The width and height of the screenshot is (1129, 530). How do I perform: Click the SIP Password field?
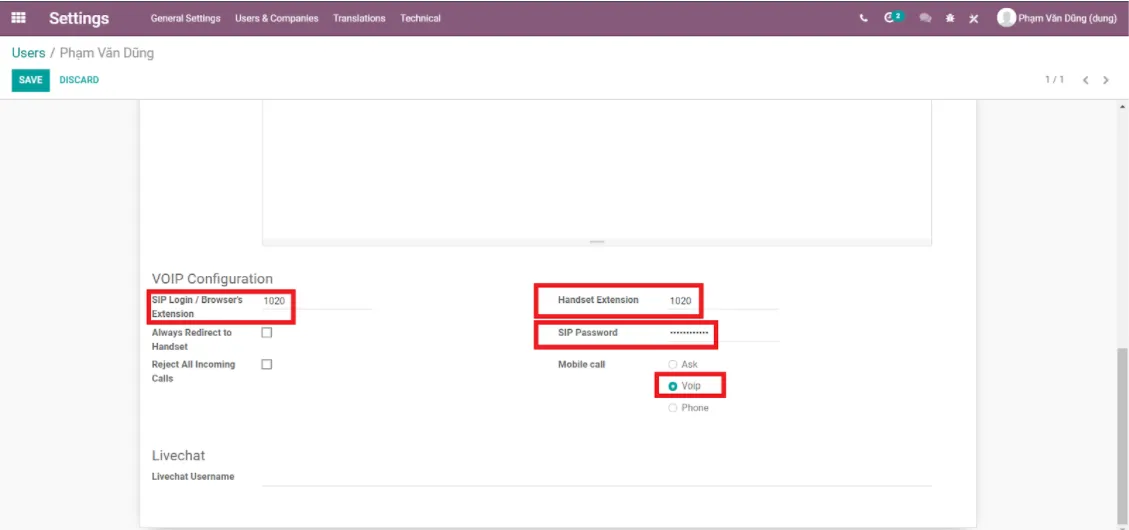coord(724,333)
